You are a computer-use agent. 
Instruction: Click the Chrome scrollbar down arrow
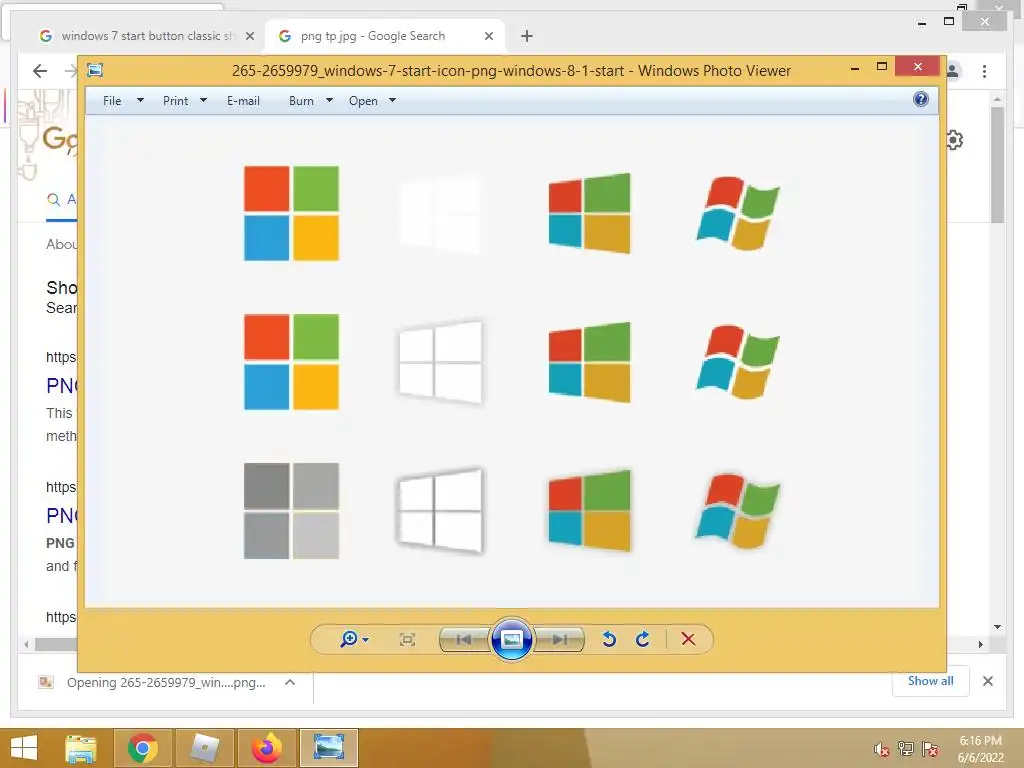[x=997, y=627]
